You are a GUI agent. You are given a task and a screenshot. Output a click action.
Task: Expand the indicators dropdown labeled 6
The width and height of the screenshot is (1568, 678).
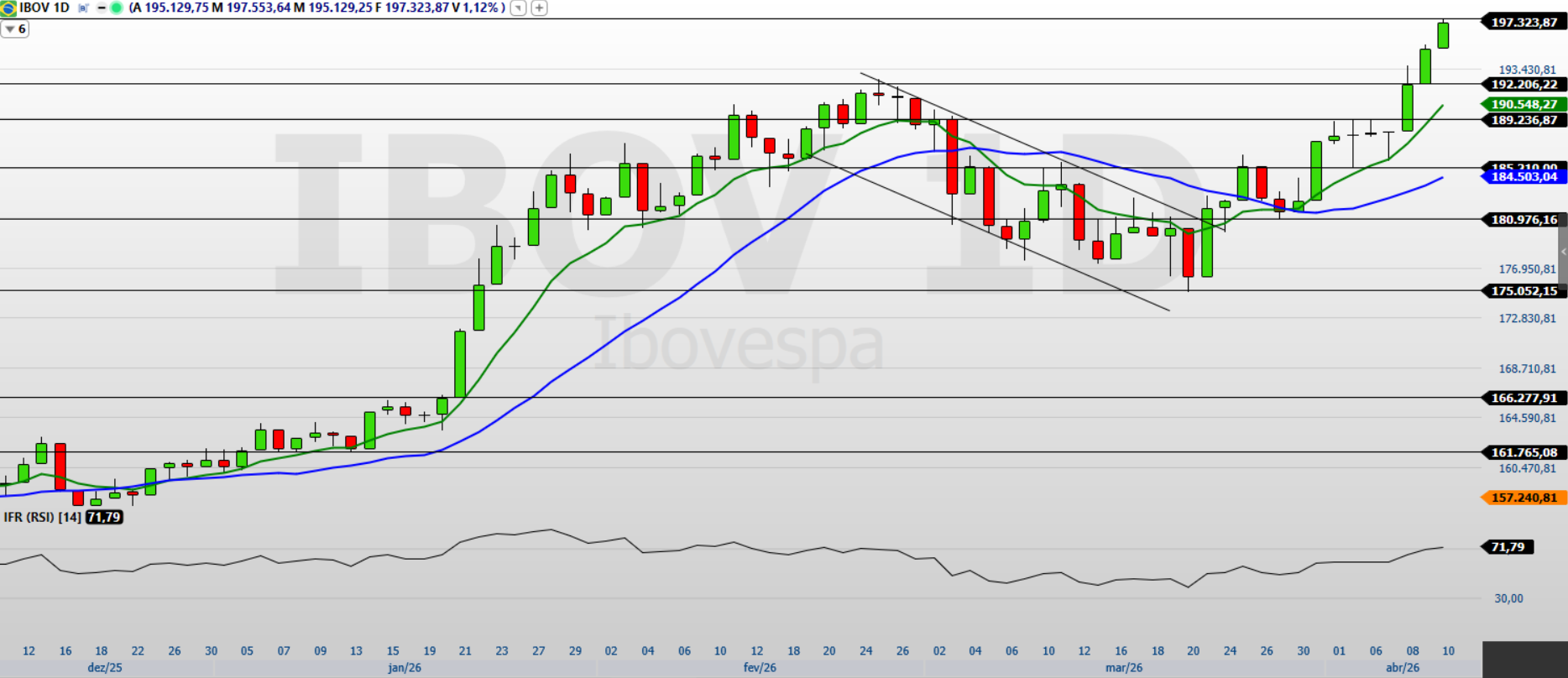pyautogui.click(x=15, y=29)
